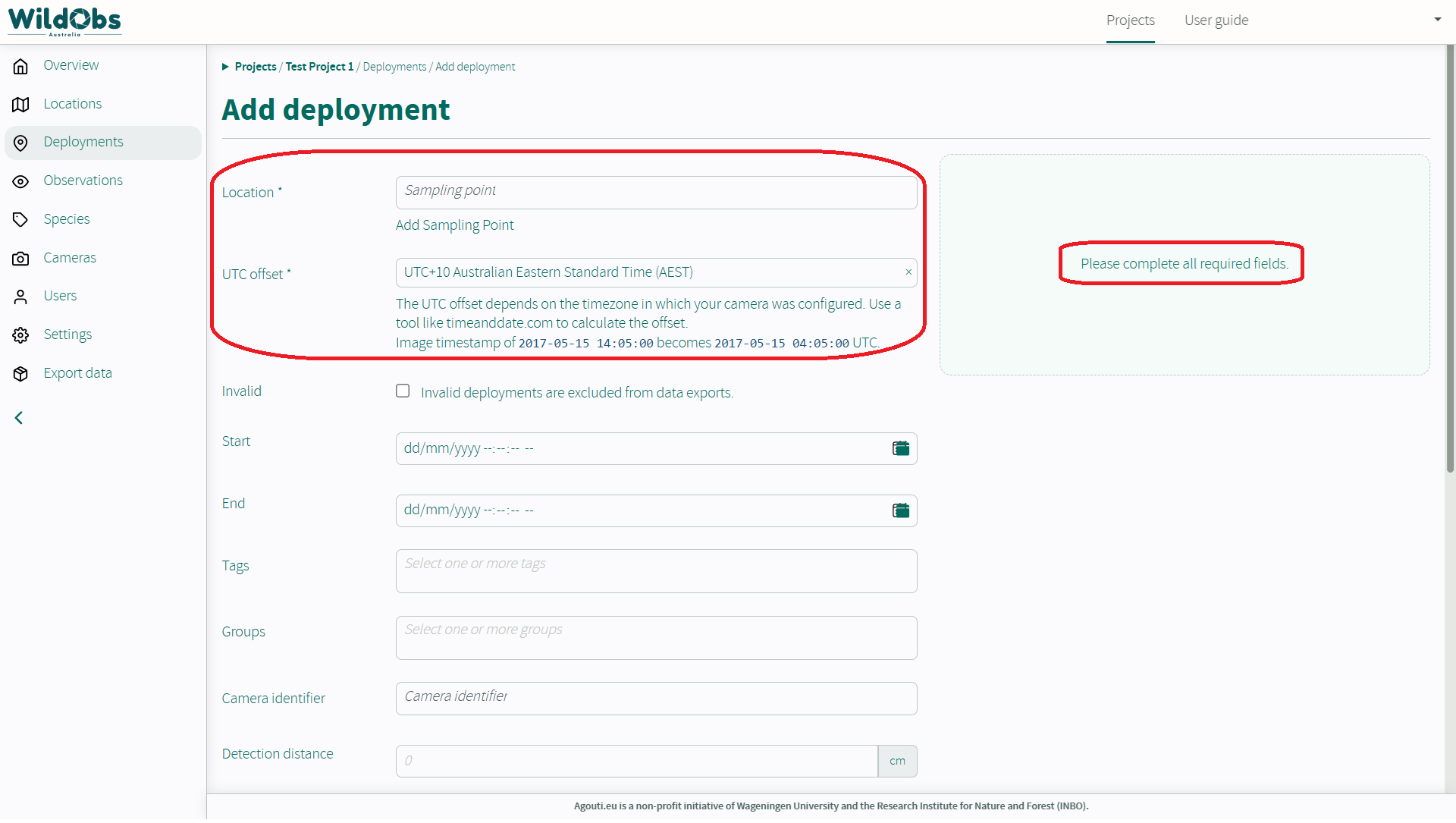Image resolution: width=1456 pixels, height=823 pixels.
Task: Open the Sampling point location dropdown
Action: (x=656, y=192)
